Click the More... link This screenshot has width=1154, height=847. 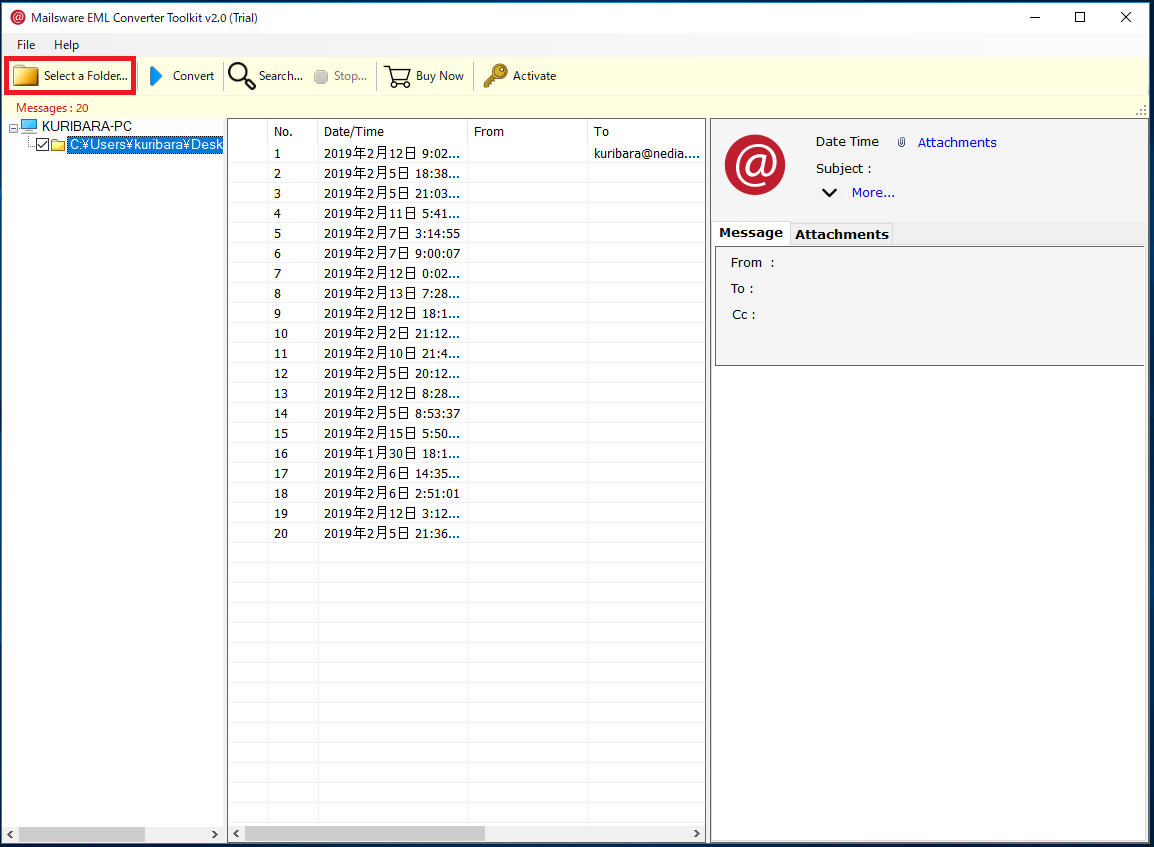coord(873,193)
